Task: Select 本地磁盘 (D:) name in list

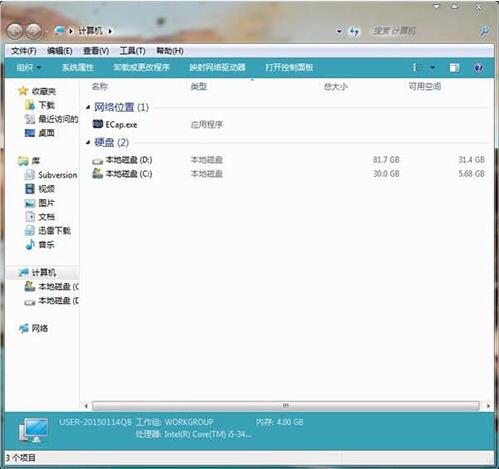Action: (x=129, y=160)
